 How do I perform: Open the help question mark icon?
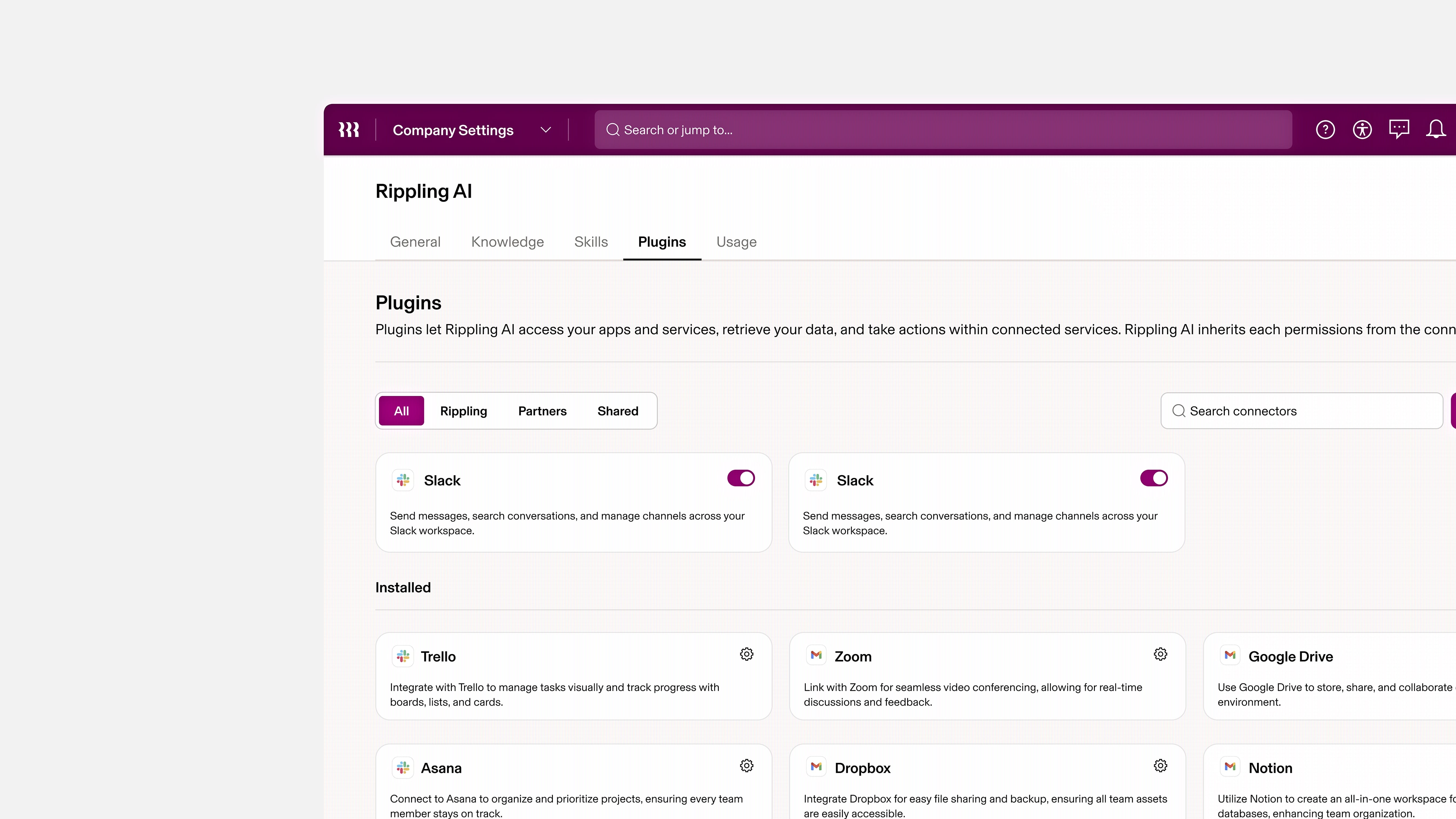point(1325,130)
